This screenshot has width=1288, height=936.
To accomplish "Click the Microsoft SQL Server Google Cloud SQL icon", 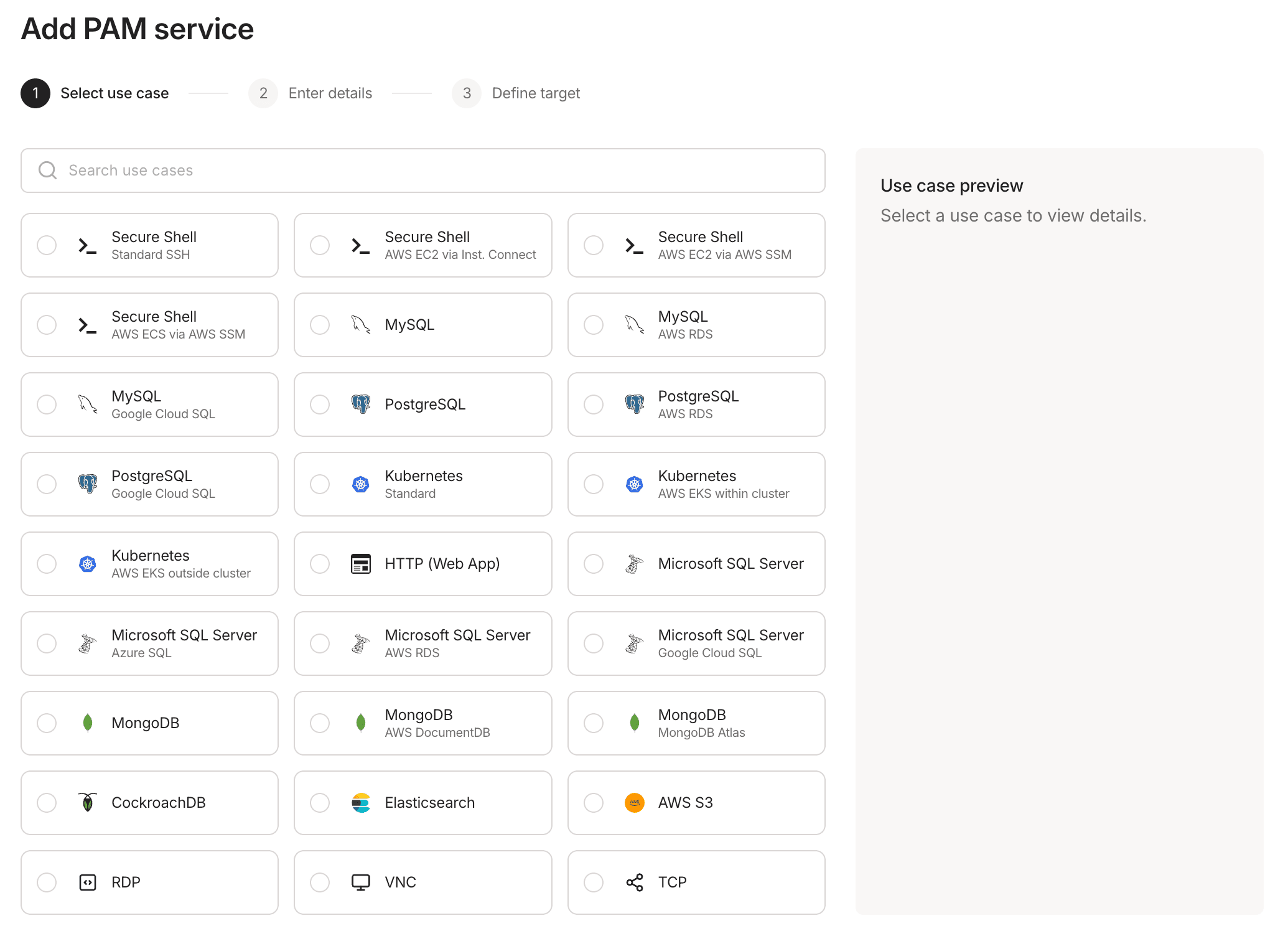I will [635, 643].
